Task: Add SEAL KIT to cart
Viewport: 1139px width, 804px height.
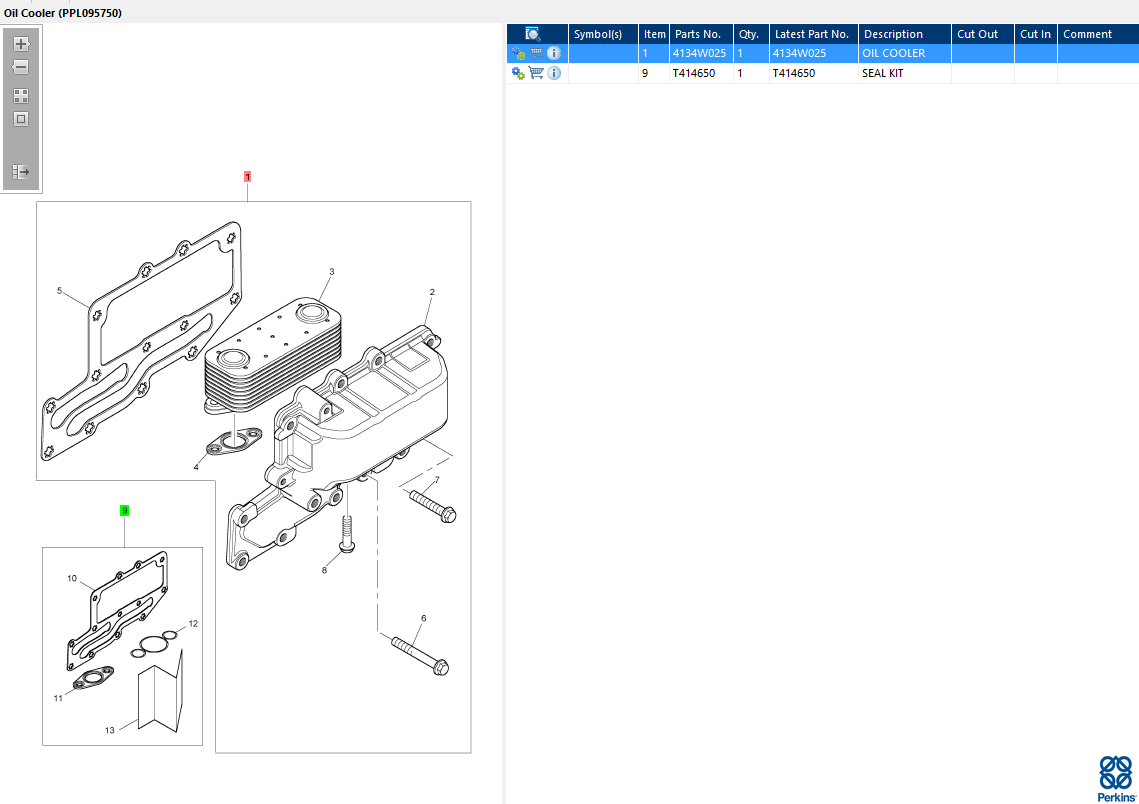Action: pyautogui.click(x=536, y=73)
